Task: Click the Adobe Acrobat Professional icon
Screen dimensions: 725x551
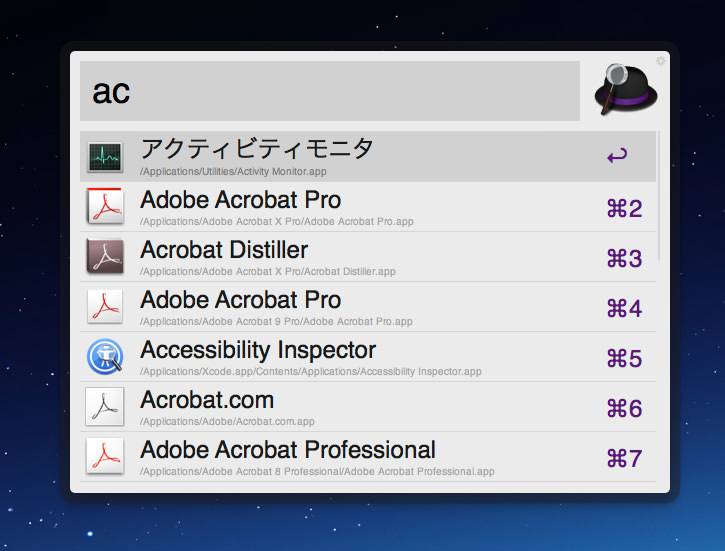Action: [x=105, y=456]
